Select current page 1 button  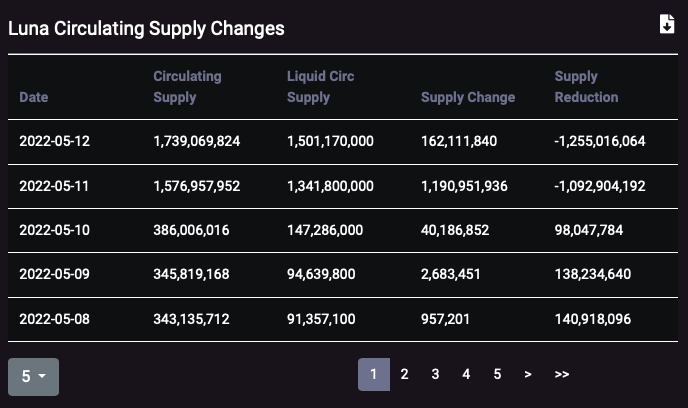[x=374, y=374]
